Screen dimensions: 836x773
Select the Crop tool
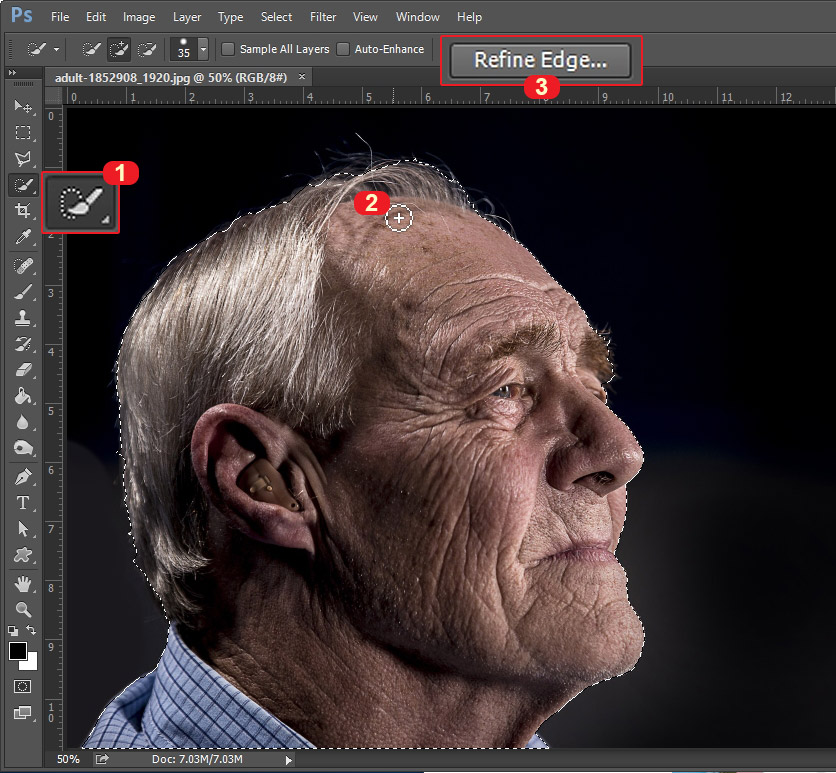tap(23, 211)
